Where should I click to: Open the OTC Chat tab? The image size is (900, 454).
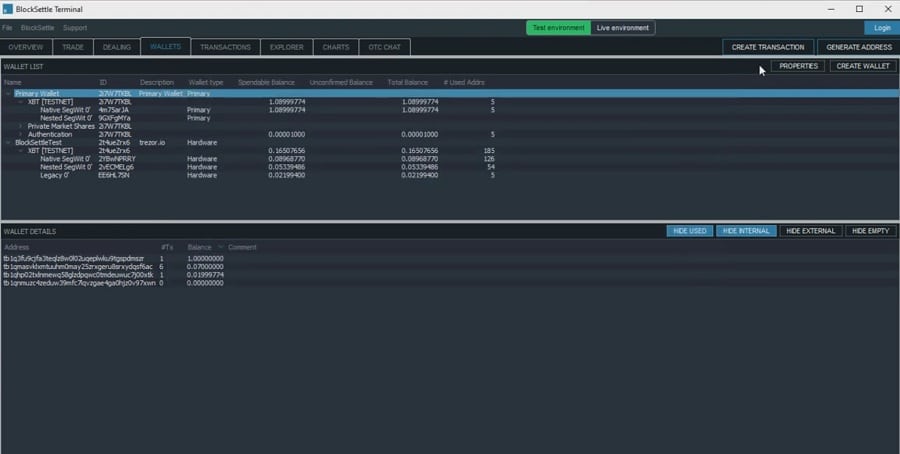coord(384,47)
